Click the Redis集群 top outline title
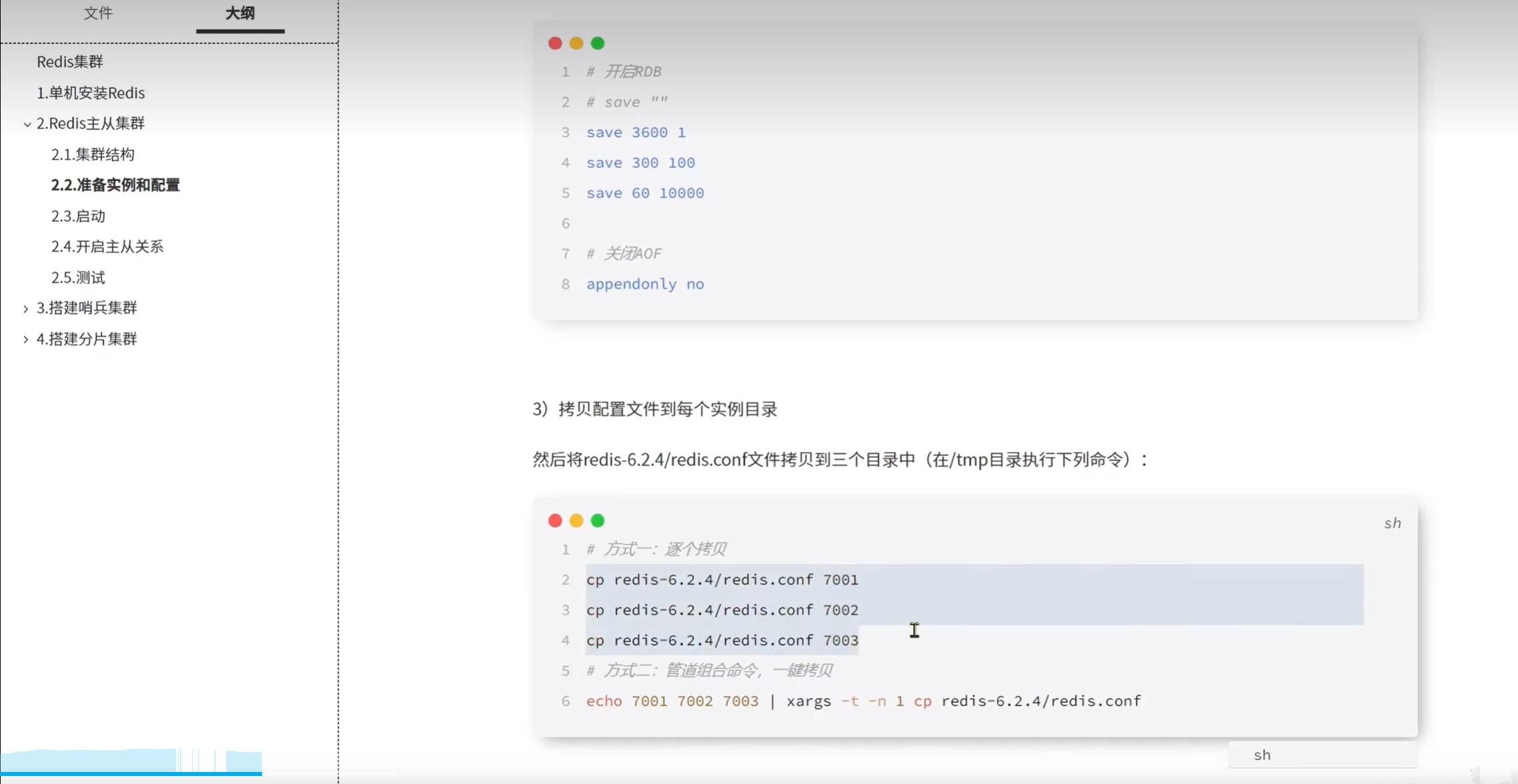This screenshot has width=1518, height=784. tap(70, 62)
